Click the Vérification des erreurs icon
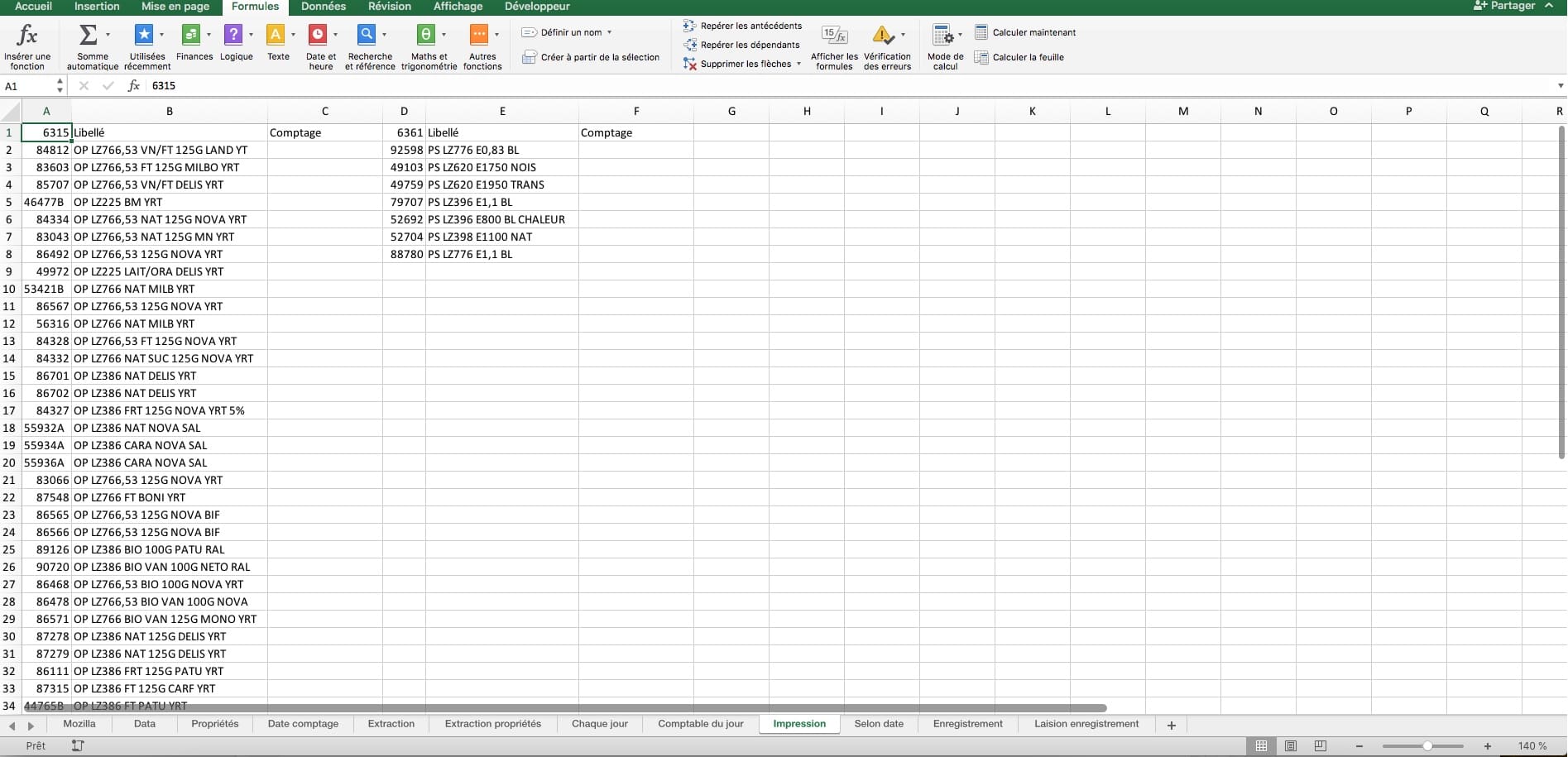 coord(883,36)
